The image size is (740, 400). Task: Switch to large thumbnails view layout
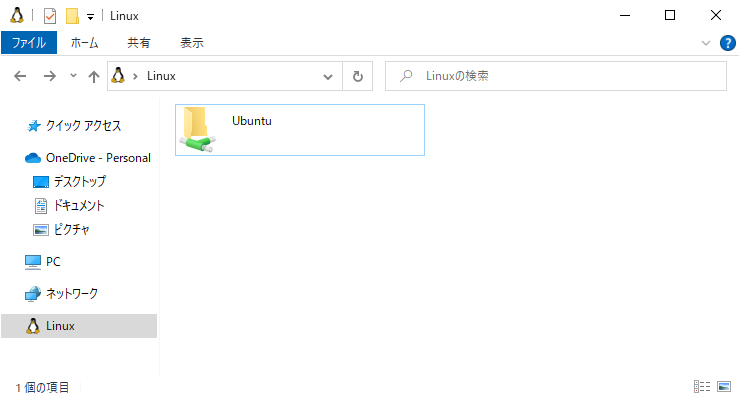click(x=724, y=387)
